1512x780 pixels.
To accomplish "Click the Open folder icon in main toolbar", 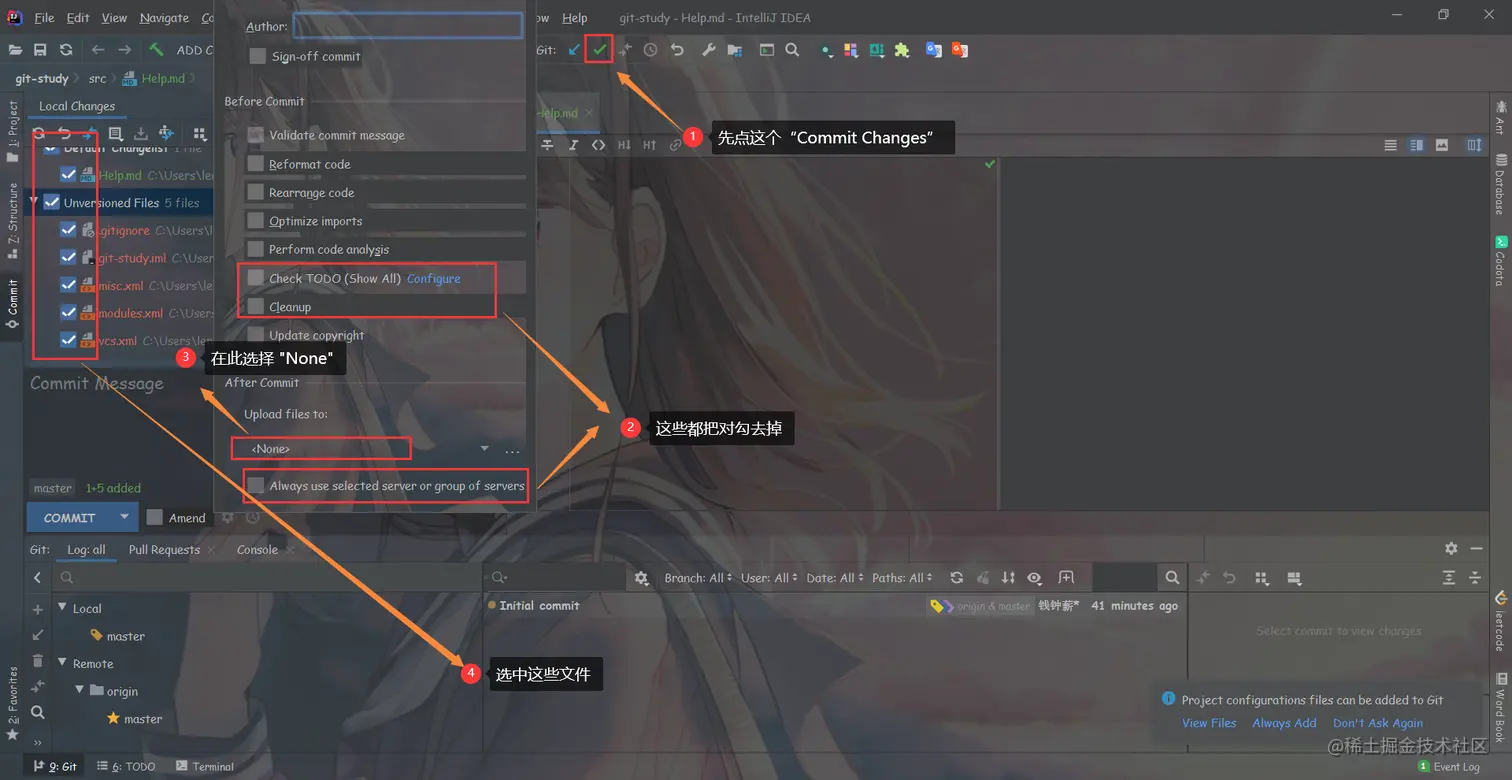I will point(15,49).
